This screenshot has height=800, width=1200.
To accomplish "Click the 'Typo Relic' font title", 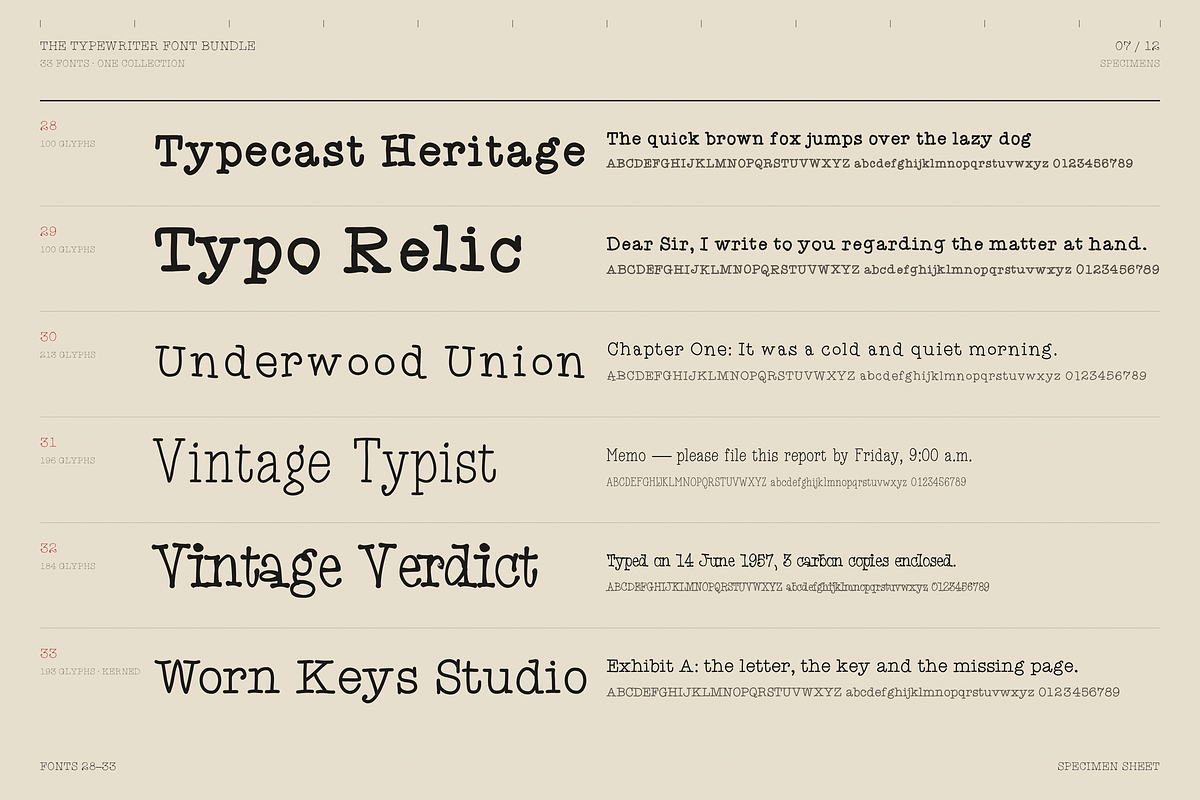I will point(339,253).
